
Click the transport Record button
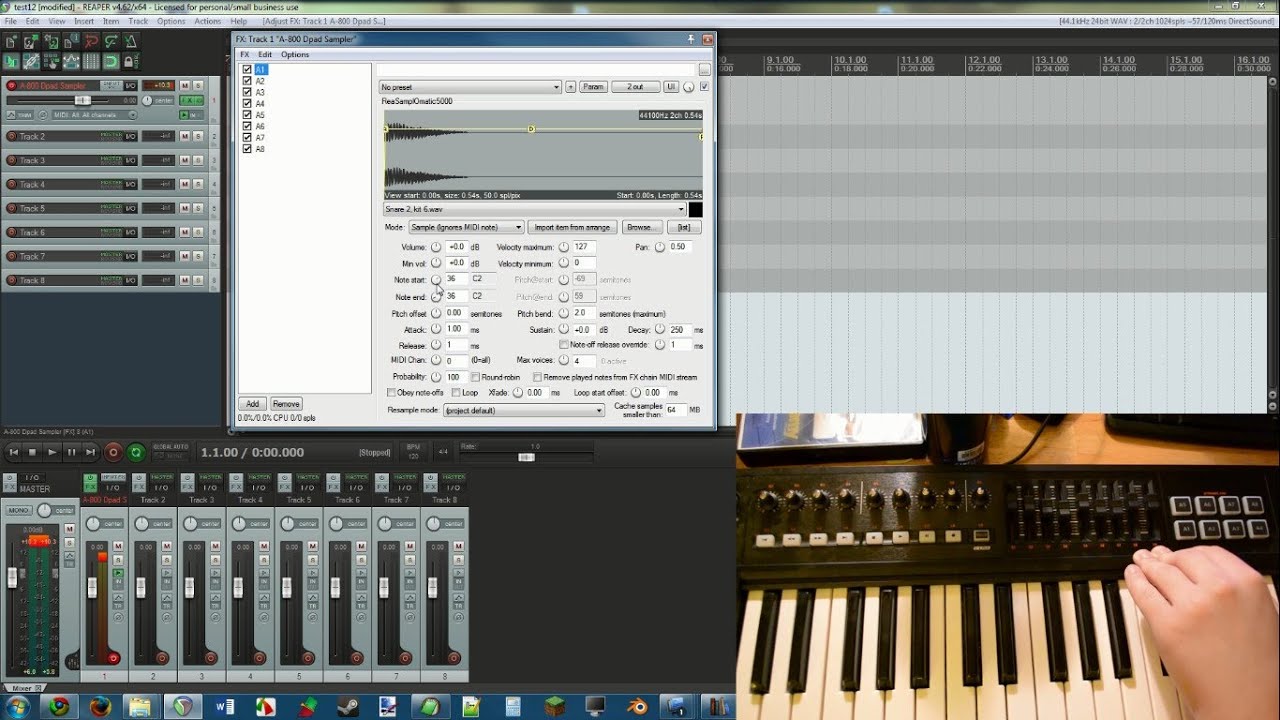[114, 452]
